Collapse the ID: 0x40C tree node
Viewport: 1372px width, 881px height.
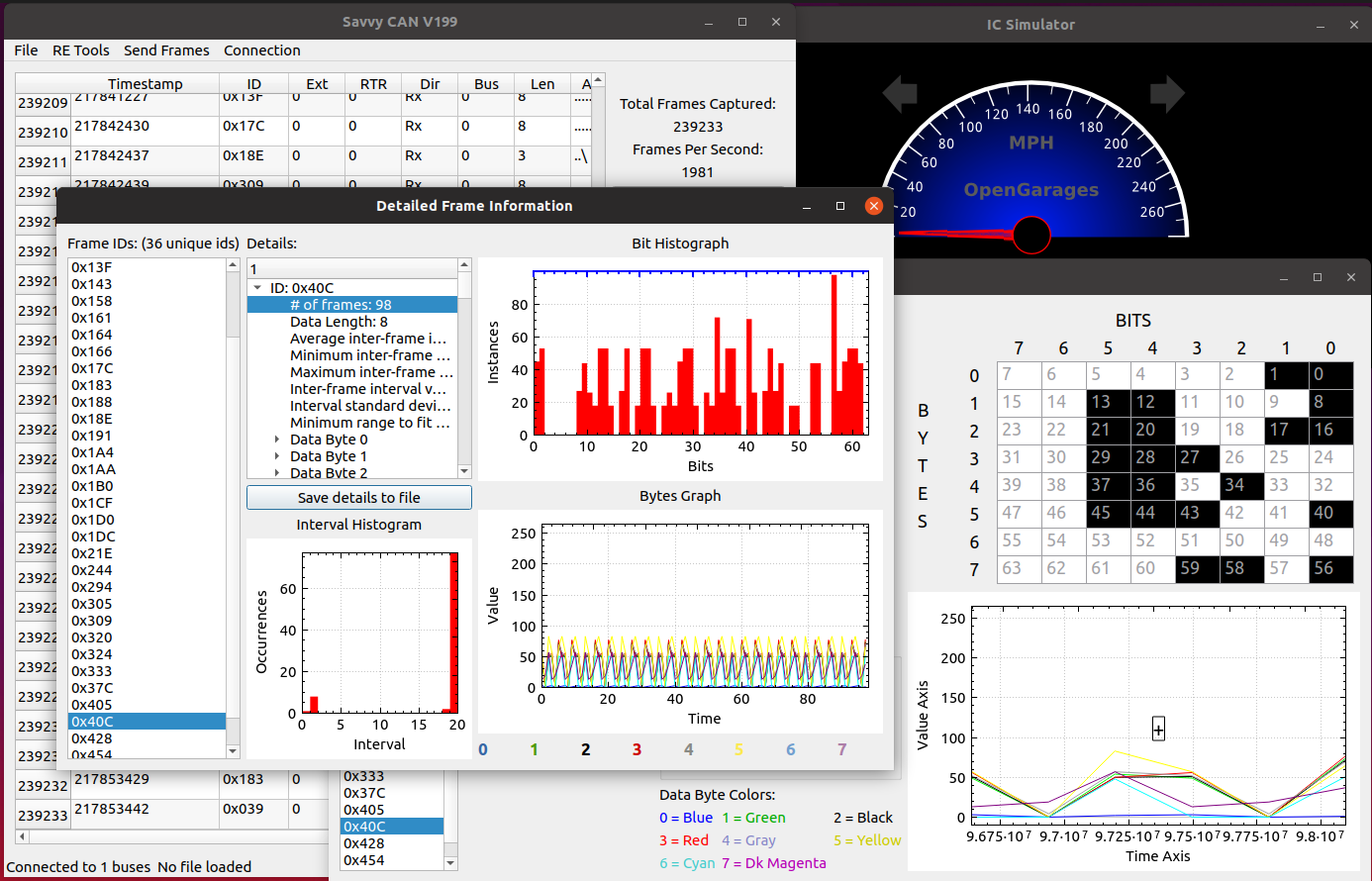tap(258, 288)
